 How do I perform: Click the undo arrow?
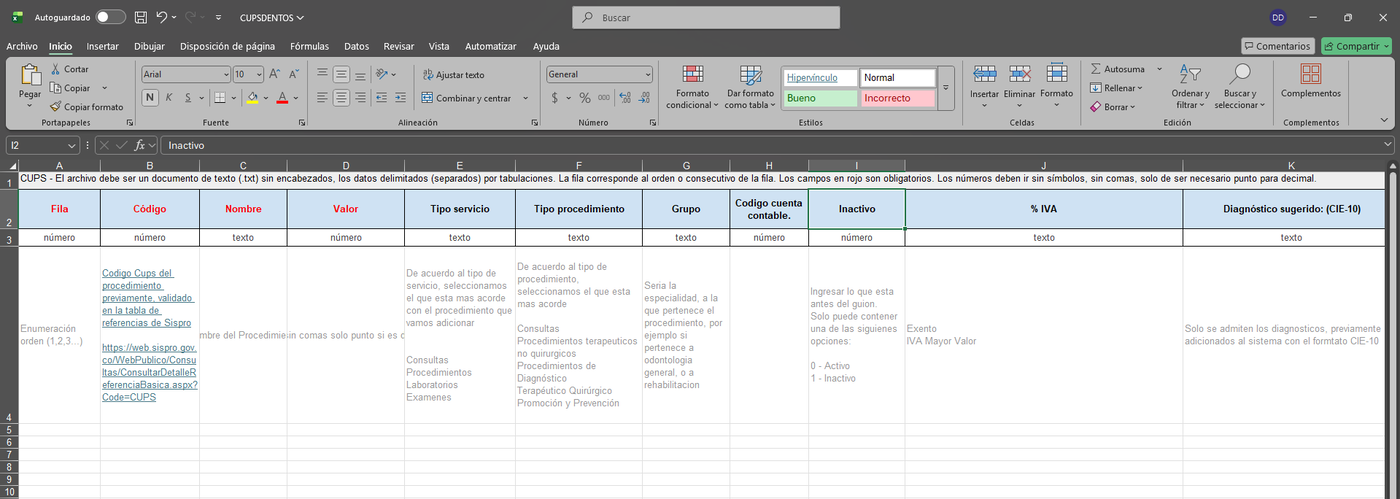tap(162, 17)
